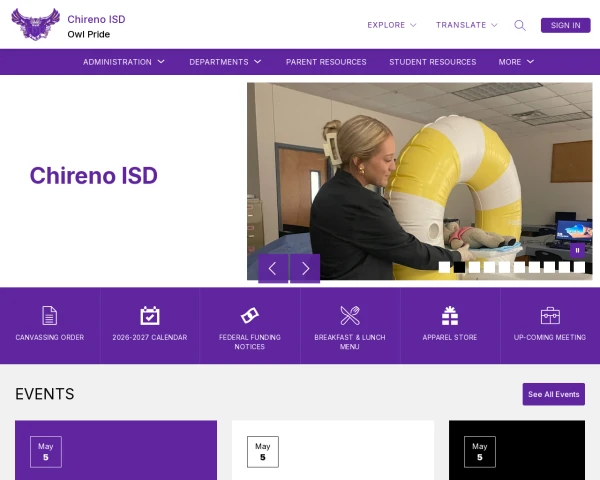600x480 pixels.
Task: Select the first slide indicator square
Action: pos(444,267)
